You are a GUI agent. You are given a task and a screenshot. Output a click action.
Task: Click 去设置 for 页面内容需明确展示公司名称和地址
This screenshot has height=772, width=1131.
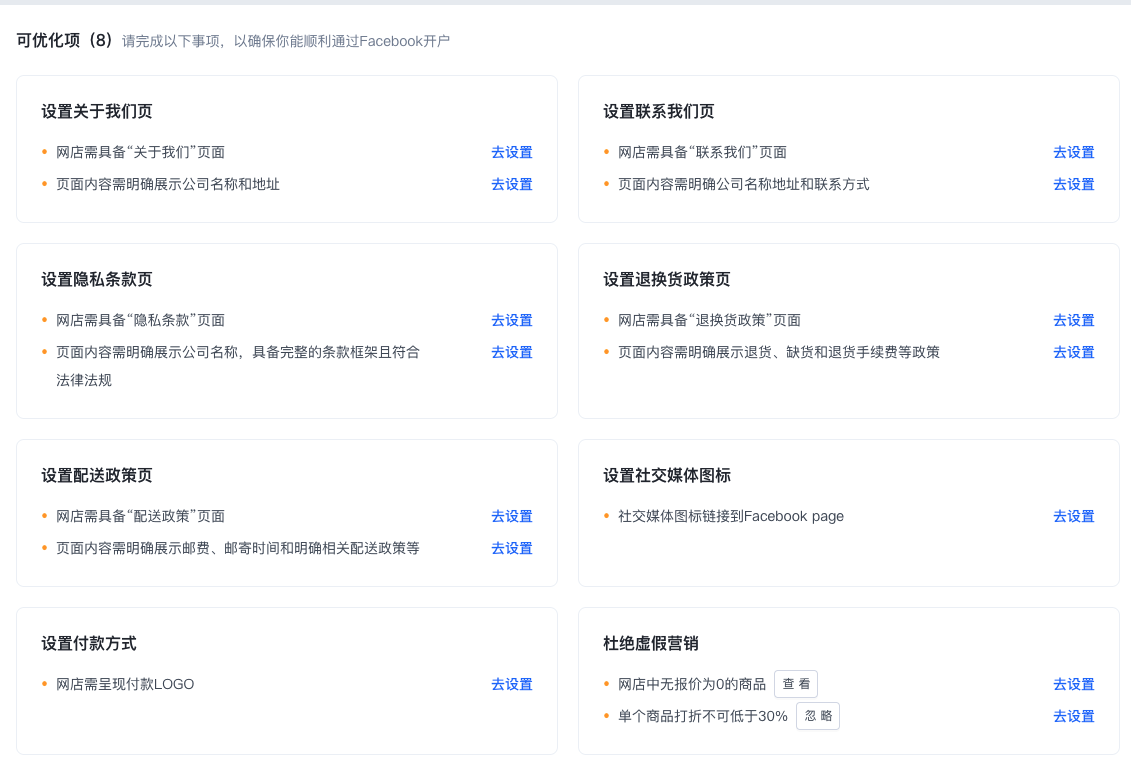[x=512, y=184]
